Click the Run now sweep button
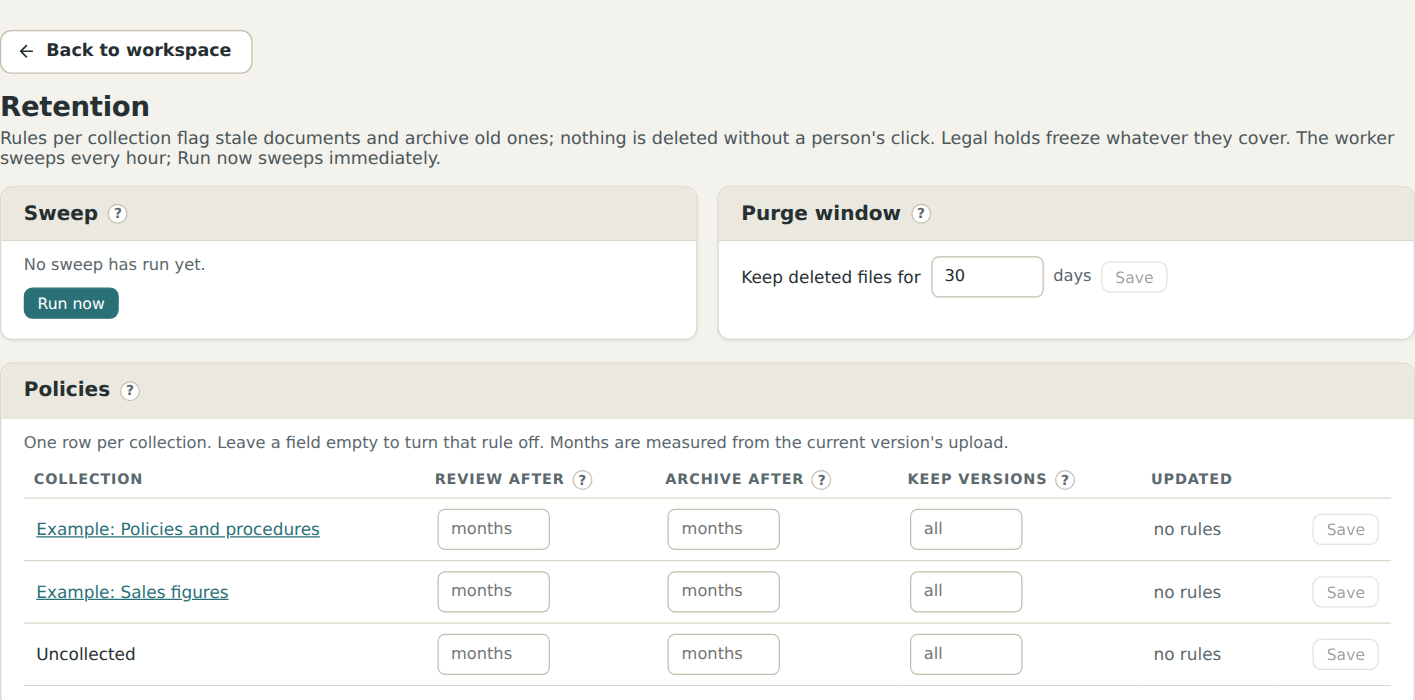This screenshot has height=700, width=1415. pyautogui.click(x=71, y=303)
